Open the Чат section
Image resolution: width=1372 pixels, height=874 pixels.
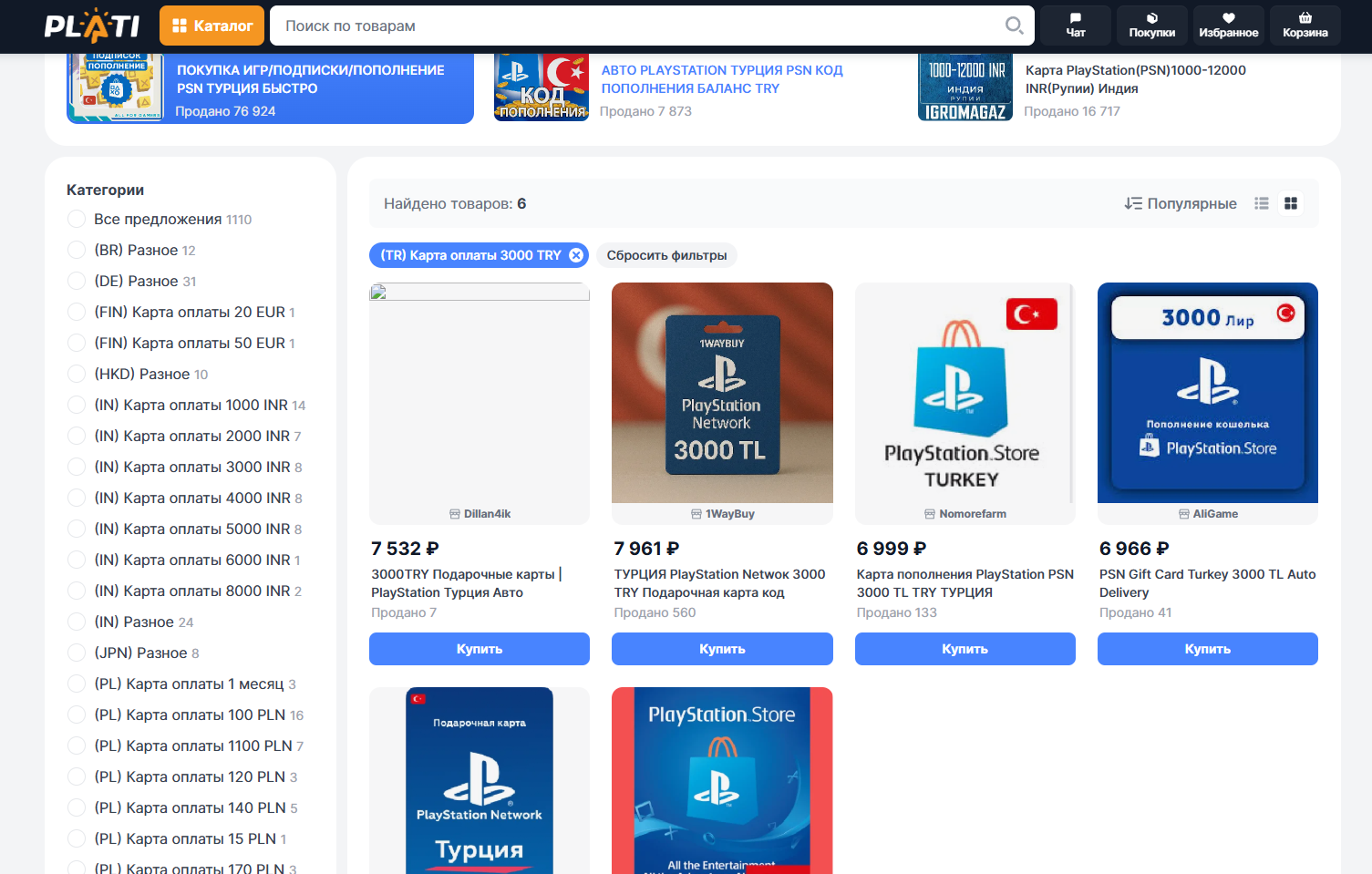1076,26
